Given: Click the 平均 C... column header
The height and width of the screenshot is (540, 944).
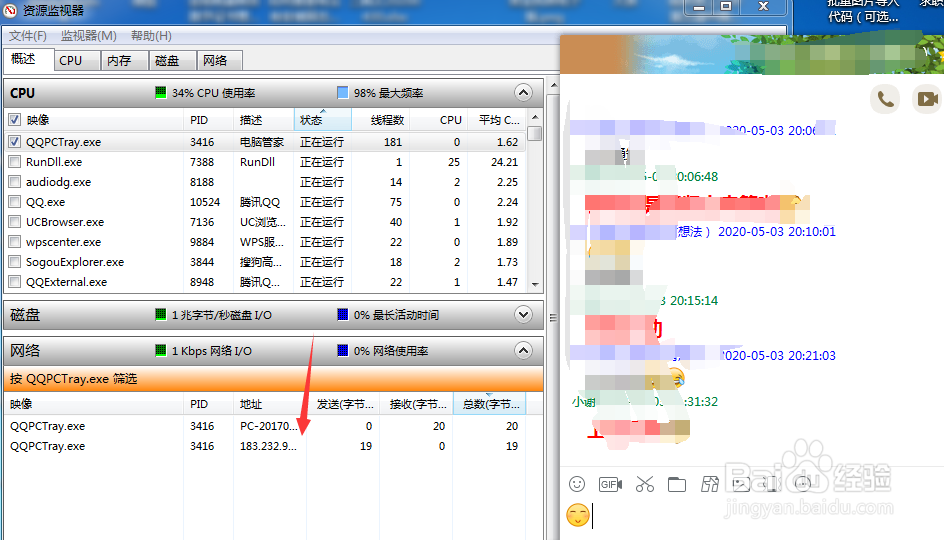Looking at the screenshot, I should tap(498, 120).
